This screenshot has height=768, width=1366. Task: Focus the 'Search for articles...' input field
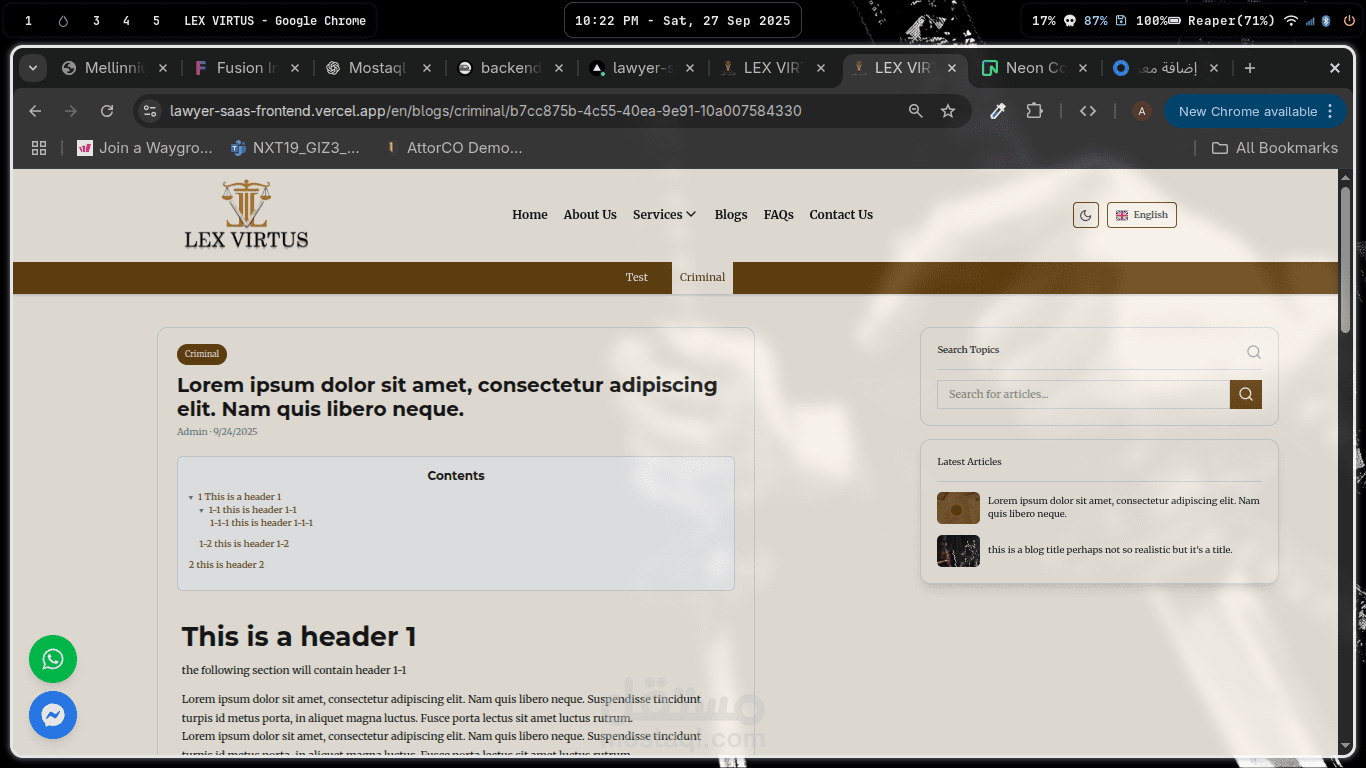coord(1083,394)
